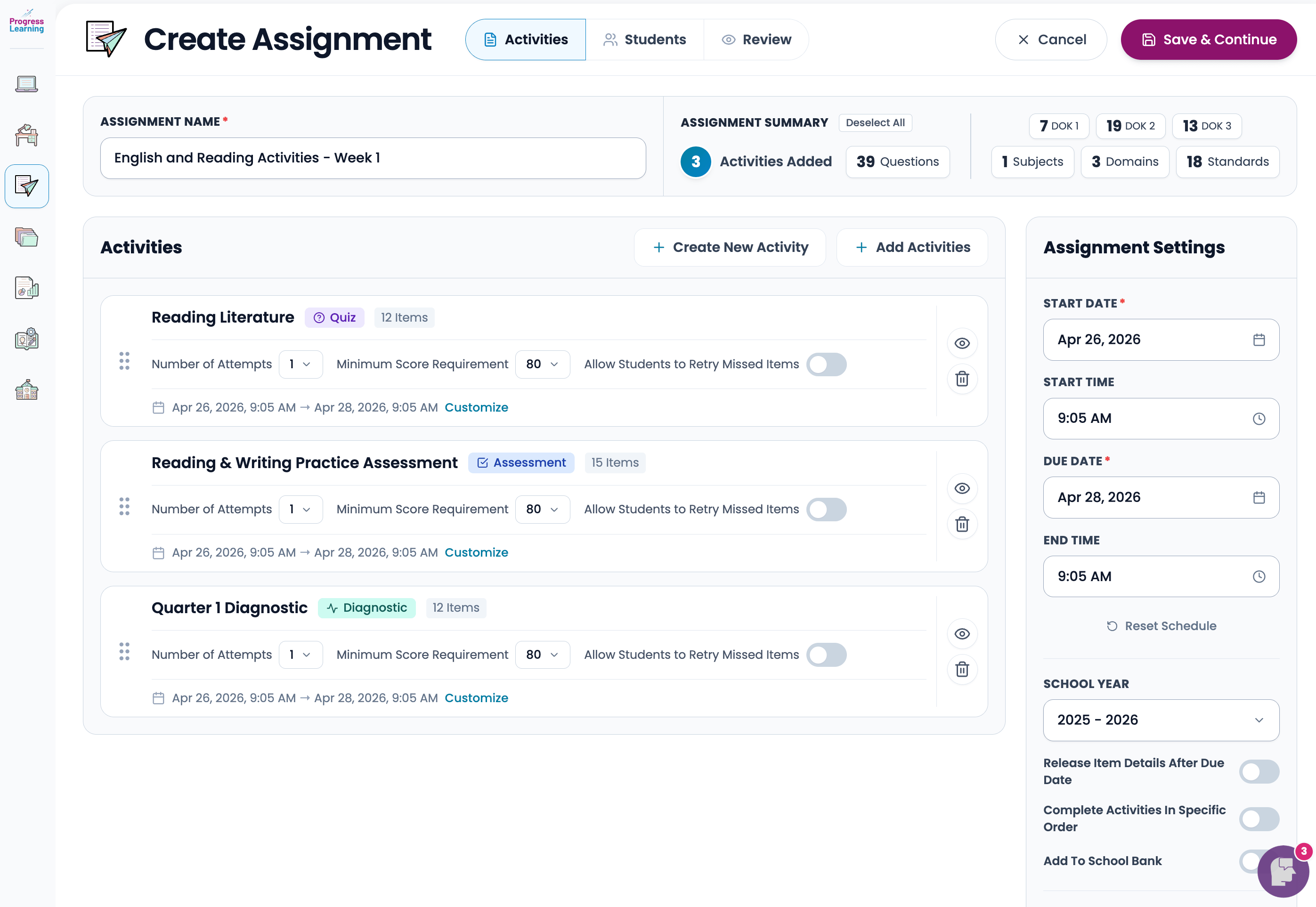Screen dimensions: 1316x907
Task: Allow retry of missed items for Reading Literature
Action: [x=827, y=364]
